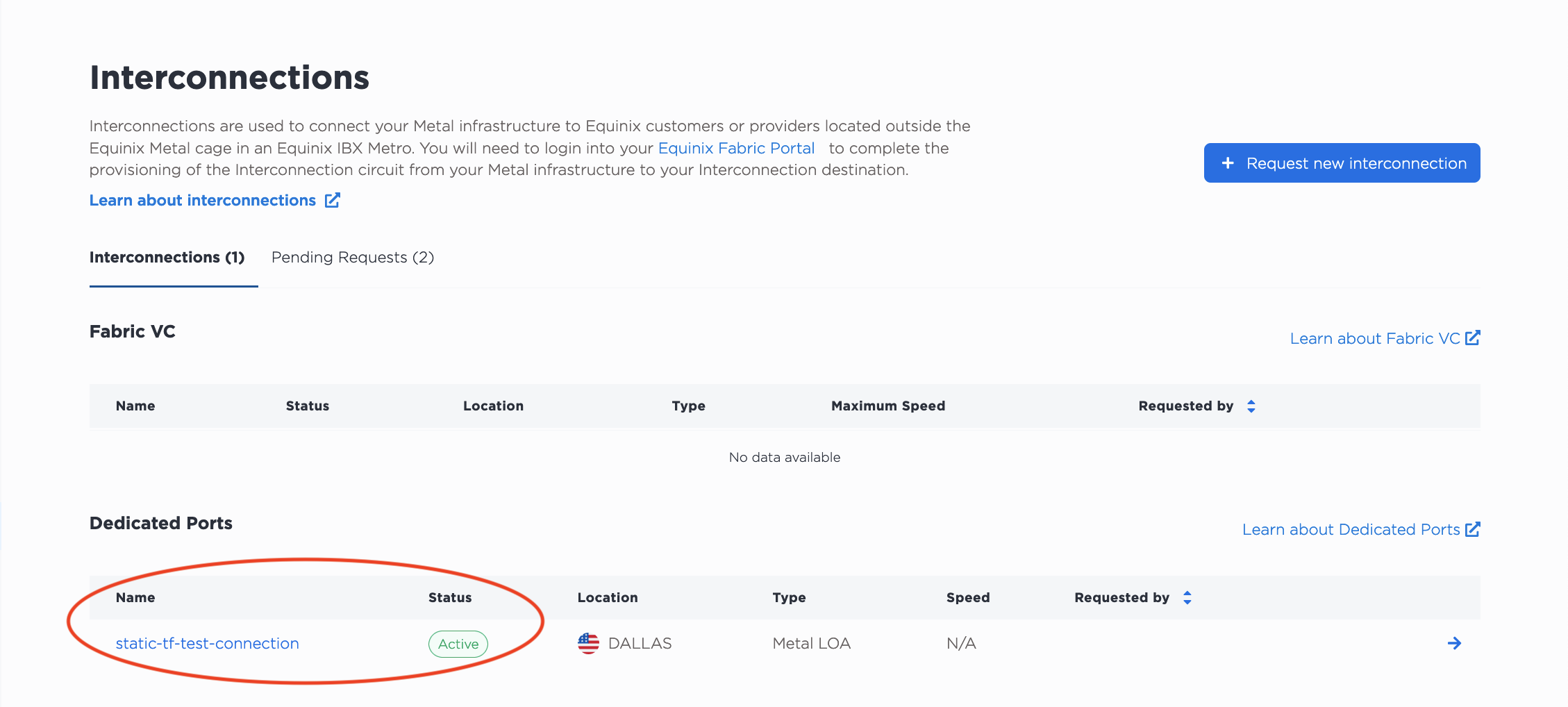Sort Dedicated Ports by Requested by arrows
The height and width of the screenshot is (707, 1568).
(x=1187, y=597)
